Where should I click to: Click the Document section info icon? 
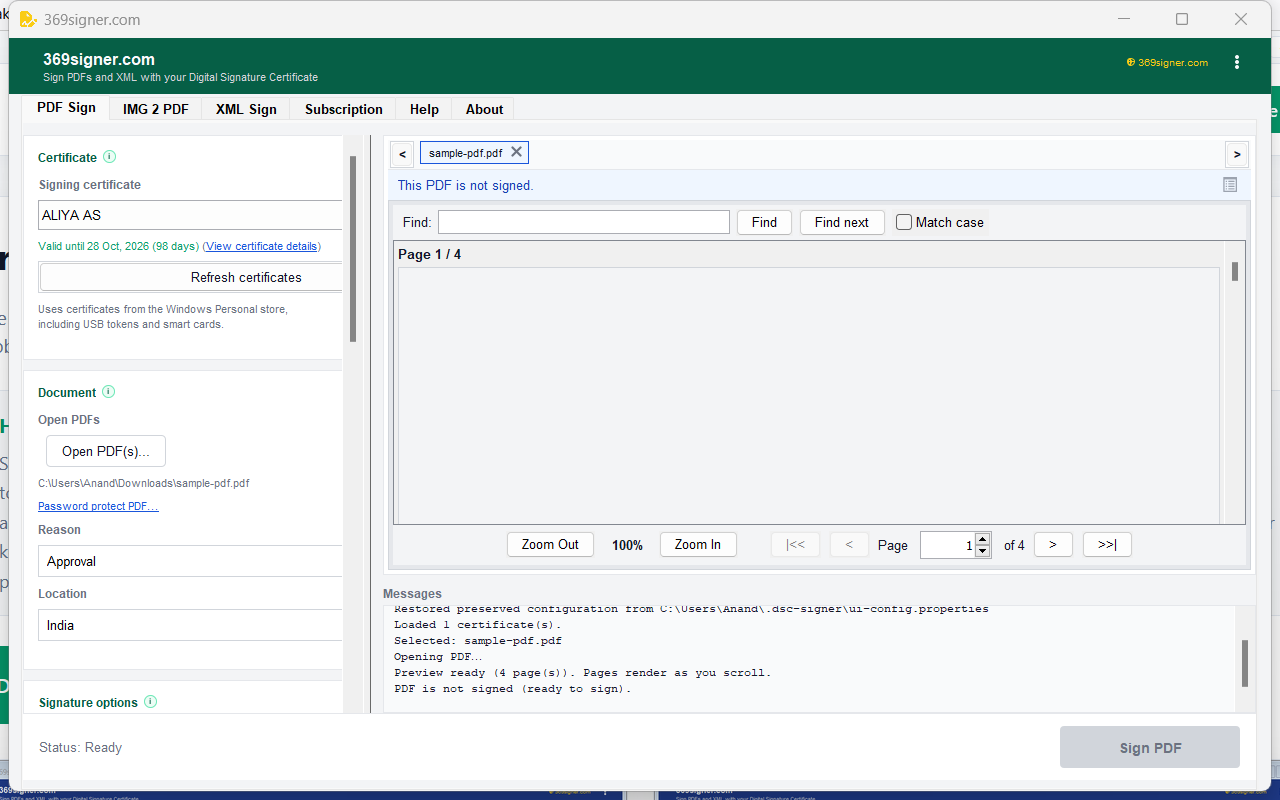pyautogui.click(x=109, y=392)
